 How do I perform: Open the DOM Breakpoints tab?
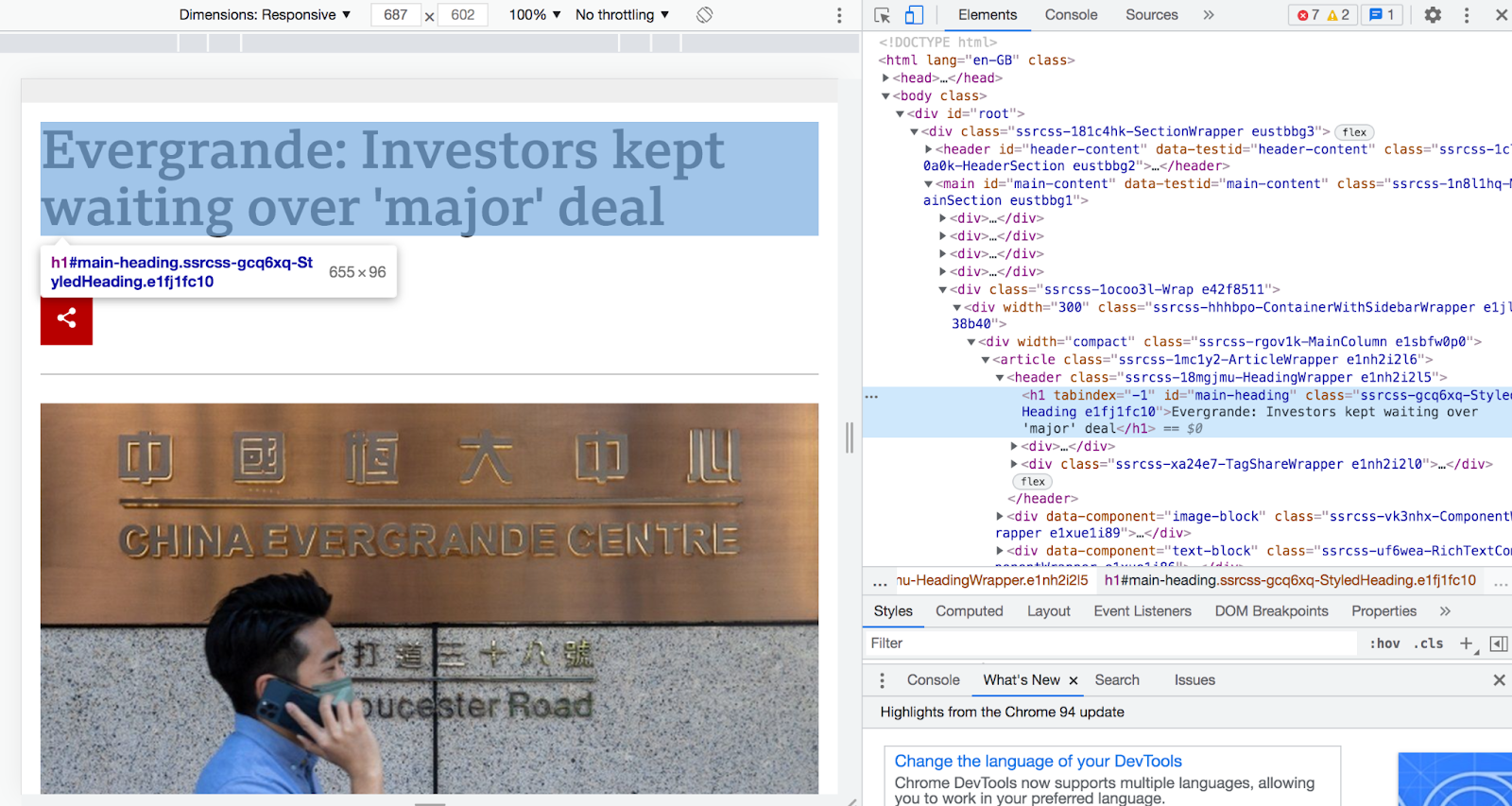[x=1271, y=611]
